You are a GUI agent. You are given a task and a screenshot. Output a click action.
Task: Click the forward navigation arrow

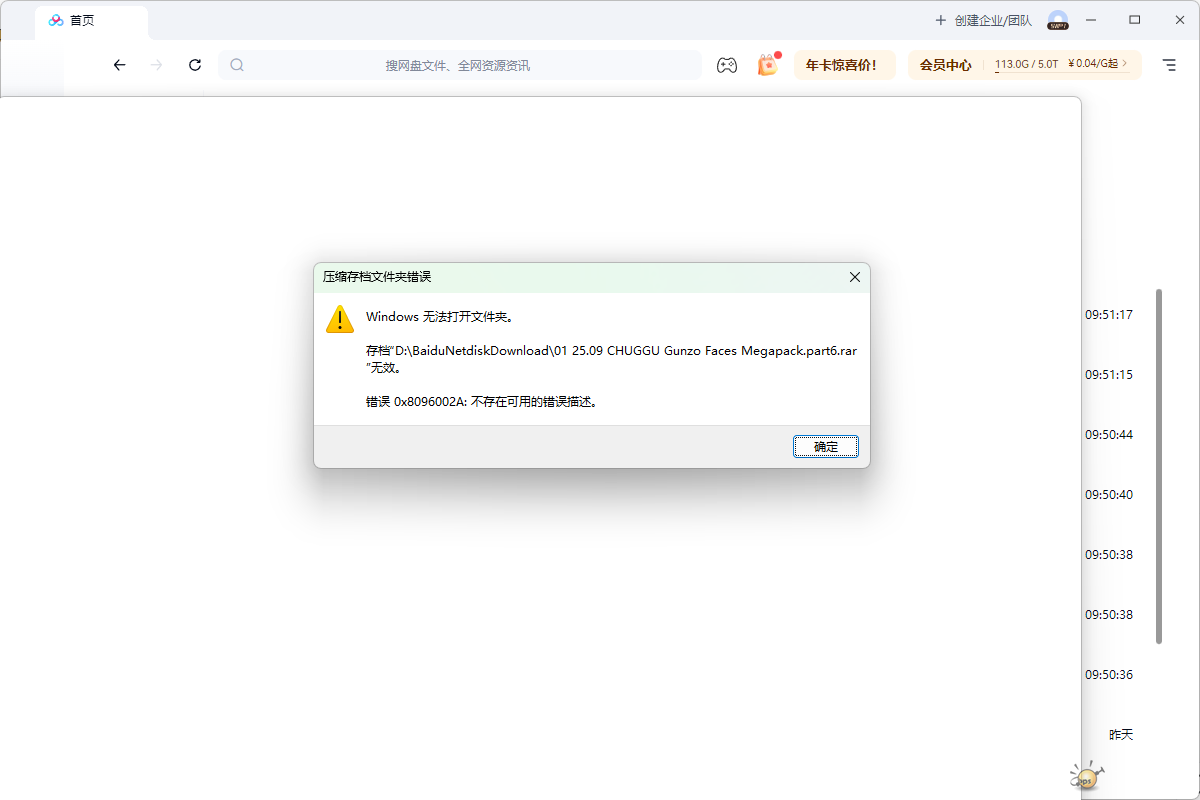coord(156,65)
